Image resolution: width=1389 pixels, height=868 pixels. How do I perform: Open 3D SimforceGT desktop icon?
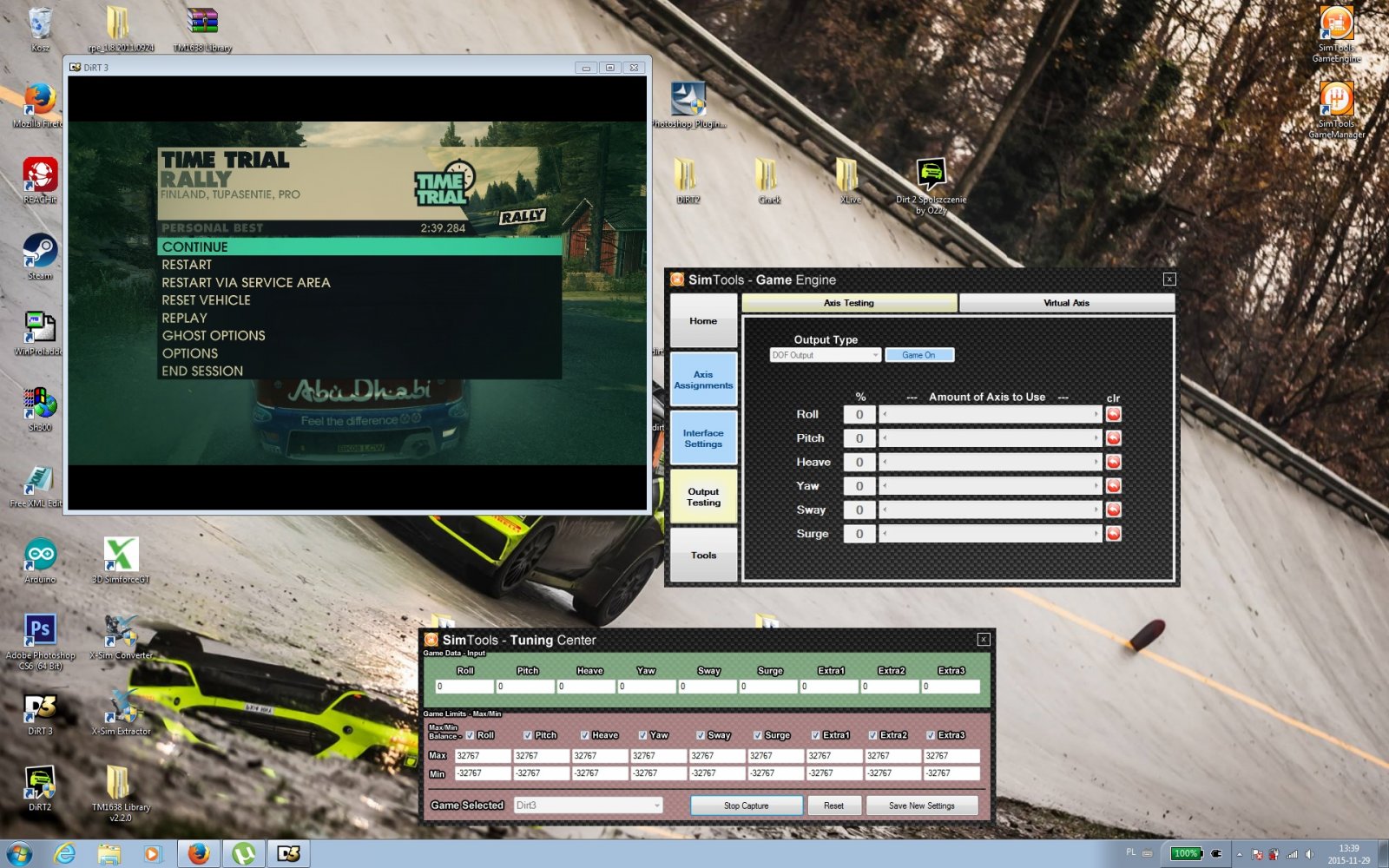(x=121, y=561)
